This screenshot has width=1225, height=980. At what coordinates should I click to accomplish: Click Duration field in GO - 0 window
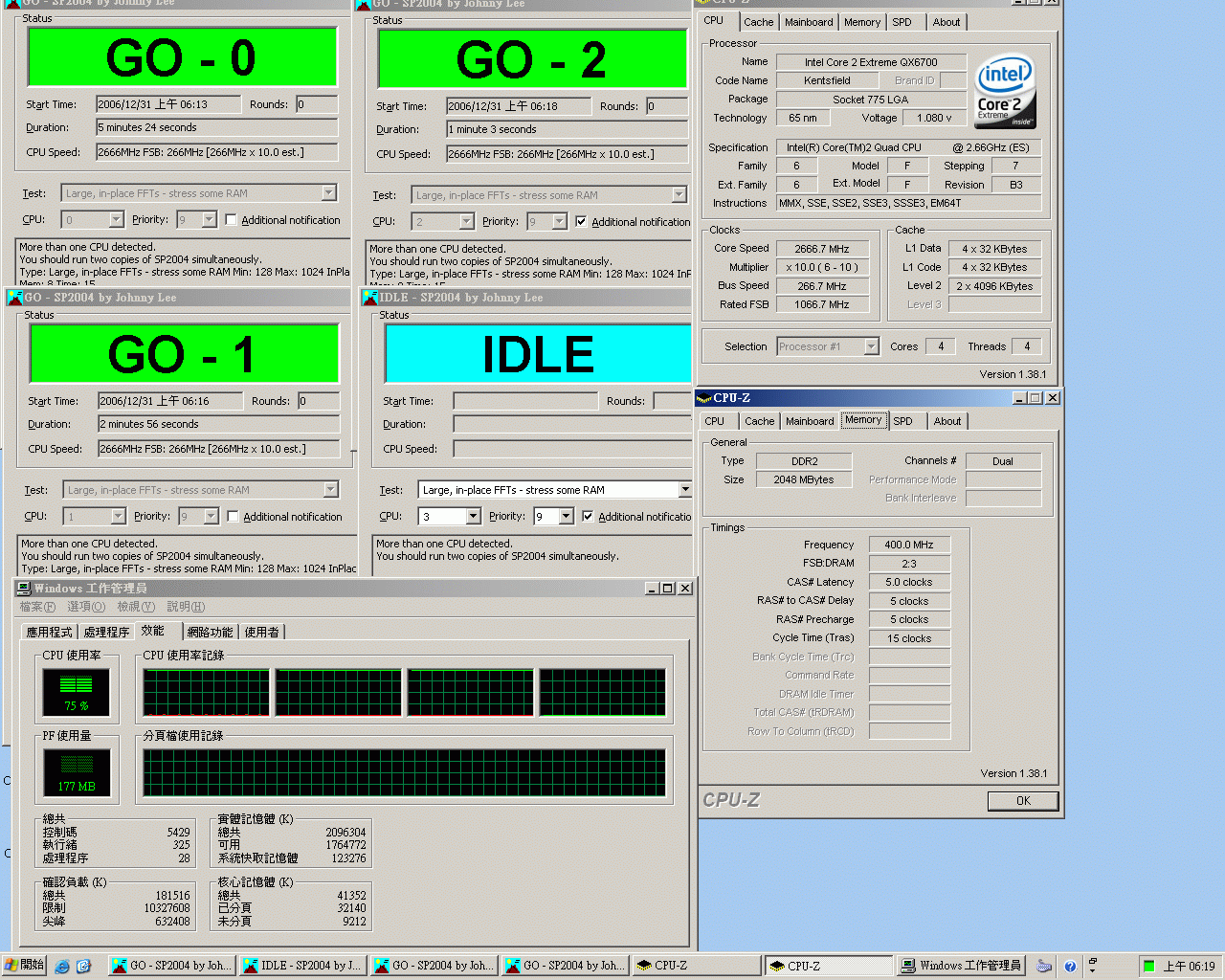pyautogui.click(x=216, y=127)
